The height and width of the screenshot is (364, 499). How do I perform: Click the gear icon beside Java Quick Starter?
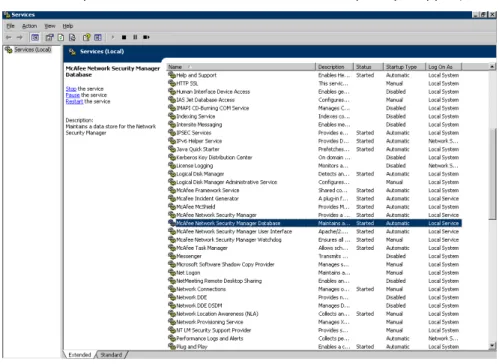click(x=172, y=149)
